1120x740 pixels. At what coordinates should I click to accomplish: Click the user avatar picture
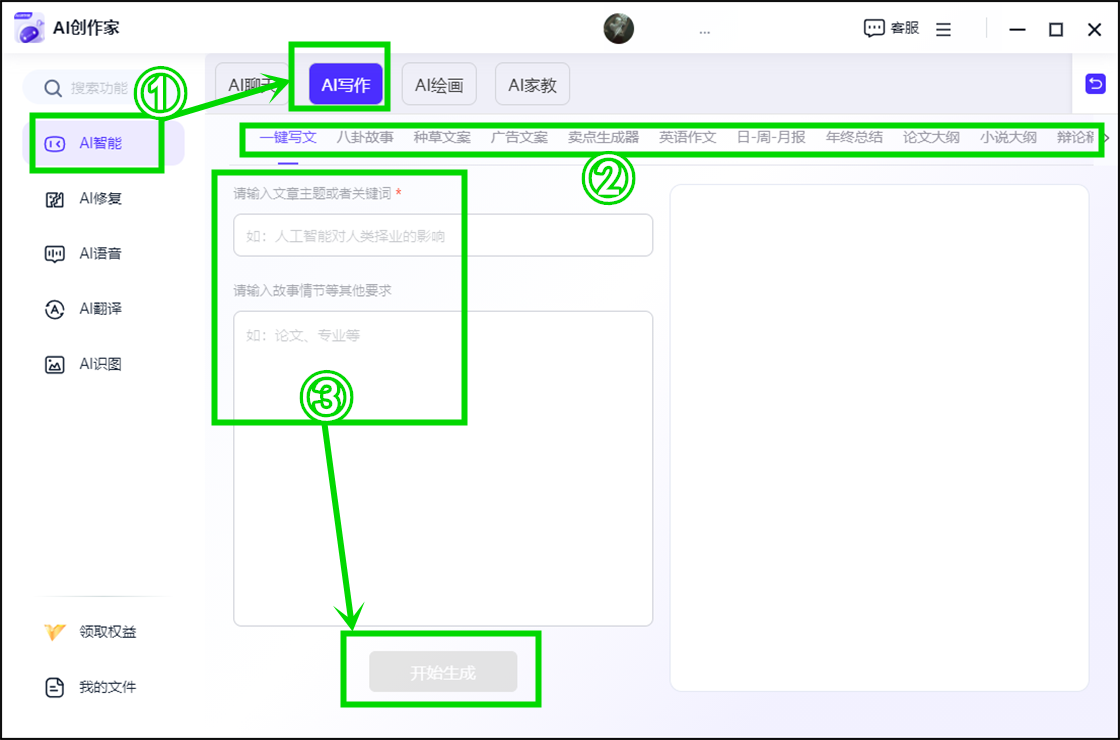[619, 29]
